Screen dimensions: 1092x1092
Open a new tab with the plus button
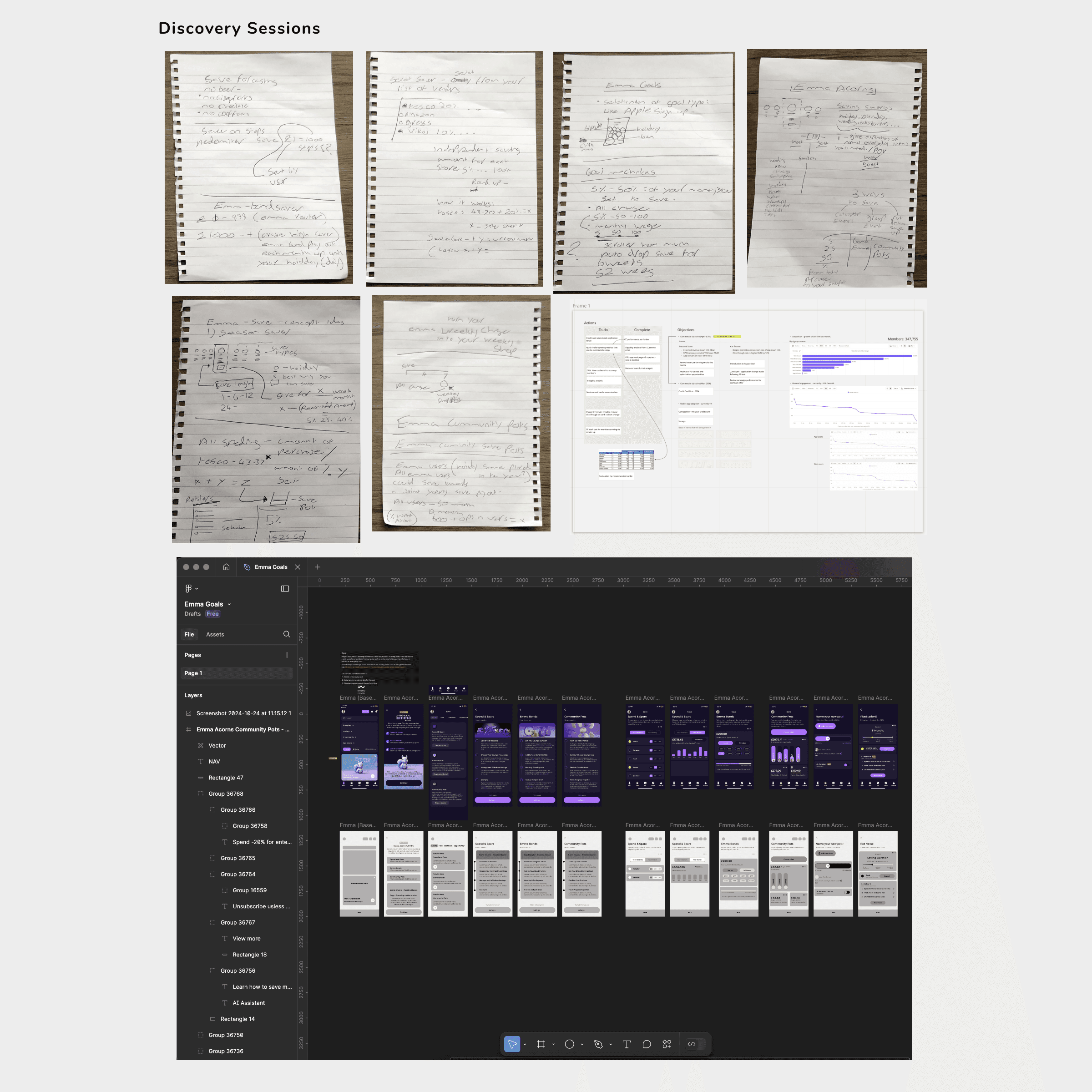pyautogui.click(x=318, y=567)
